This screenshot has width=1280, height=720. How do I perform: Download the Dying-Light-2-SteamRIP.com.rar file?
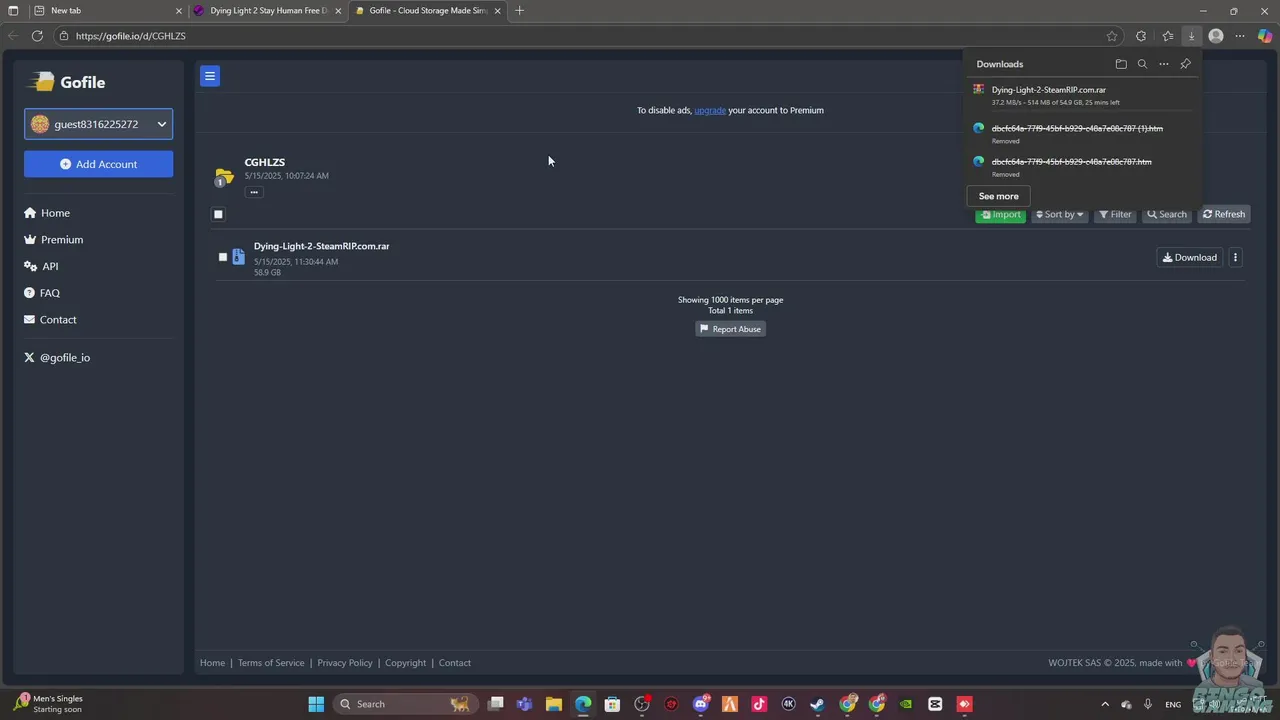point(1189,257)
